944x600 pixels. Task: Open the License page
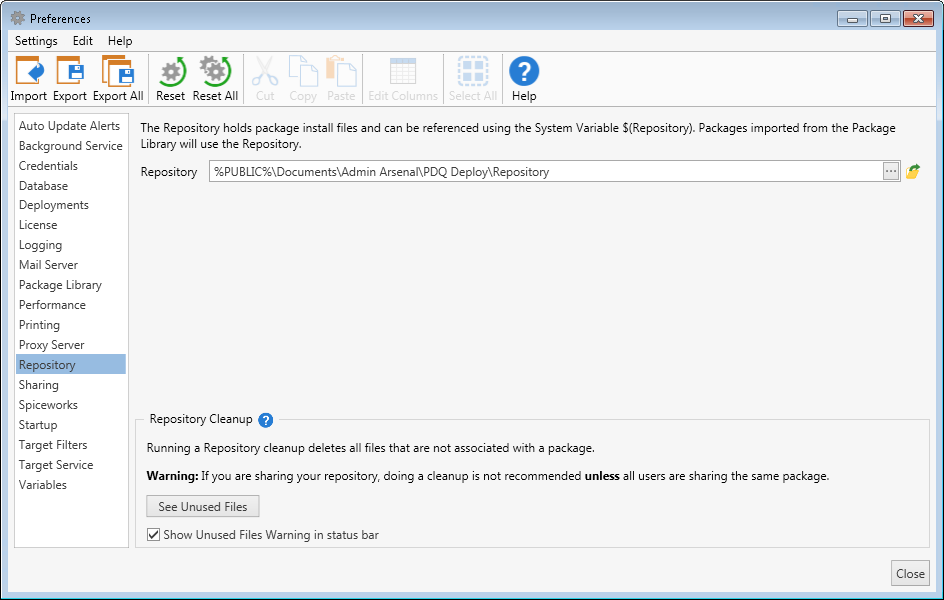pos(71,225)
